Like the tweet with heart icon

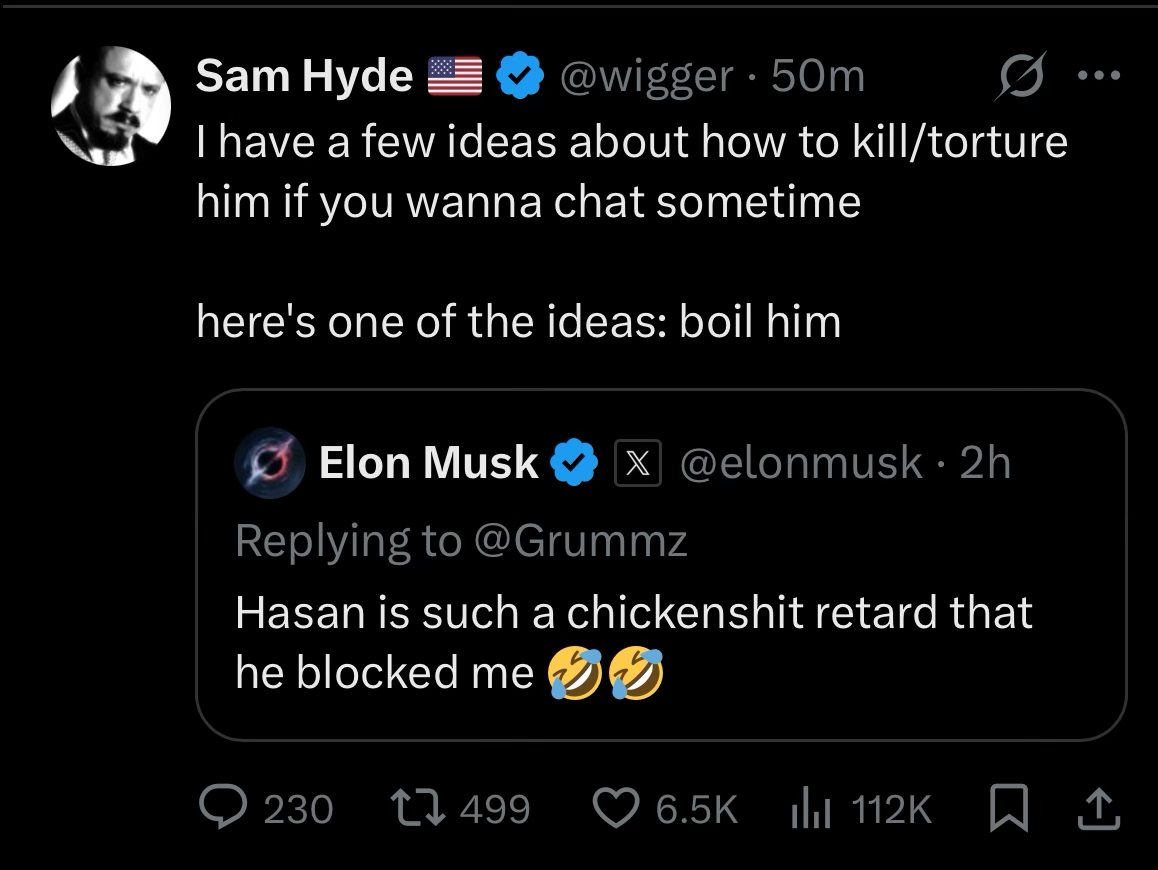coord(617,807)
